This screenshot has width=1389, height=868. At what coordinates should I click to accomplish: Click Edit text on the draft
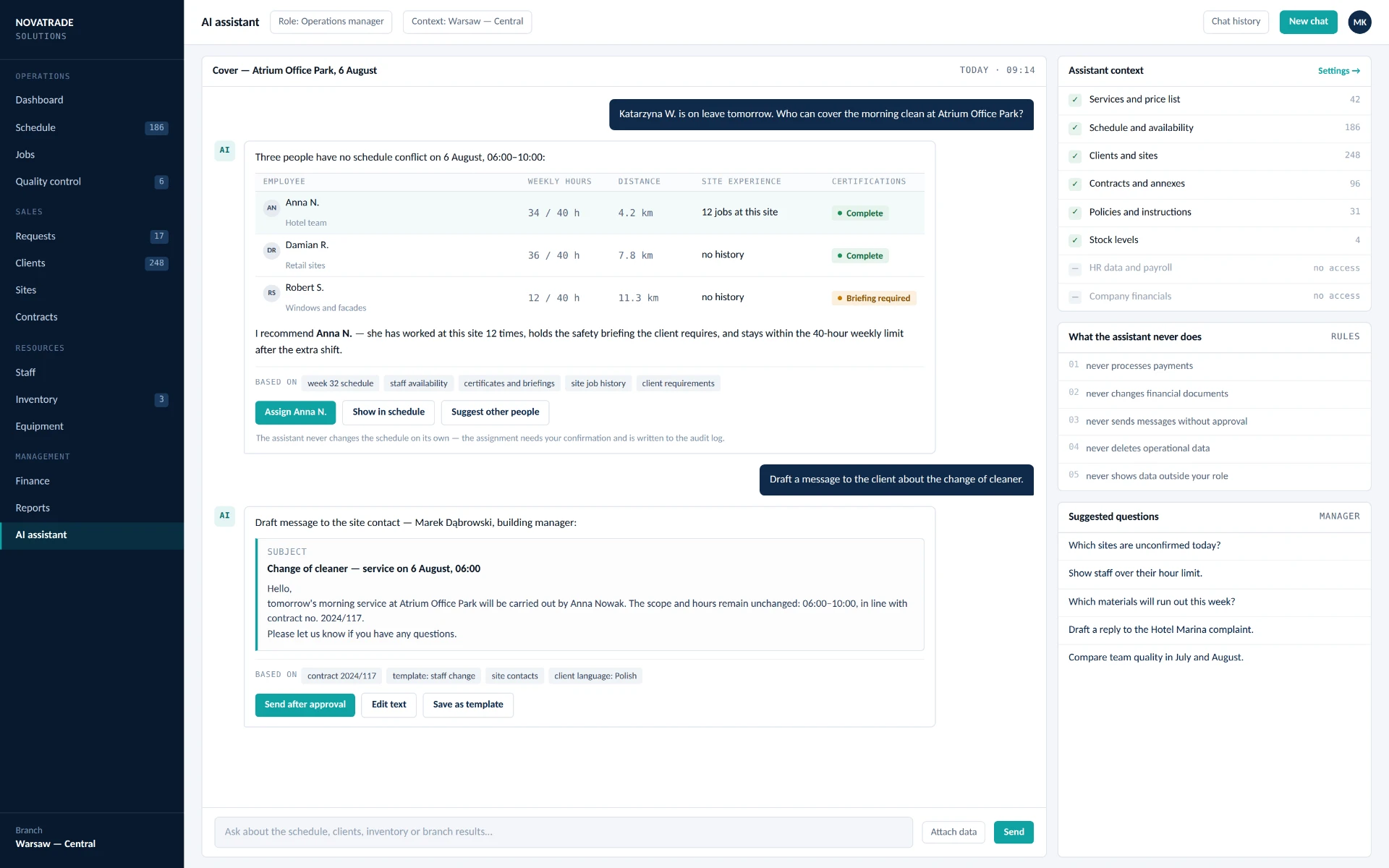388,705
